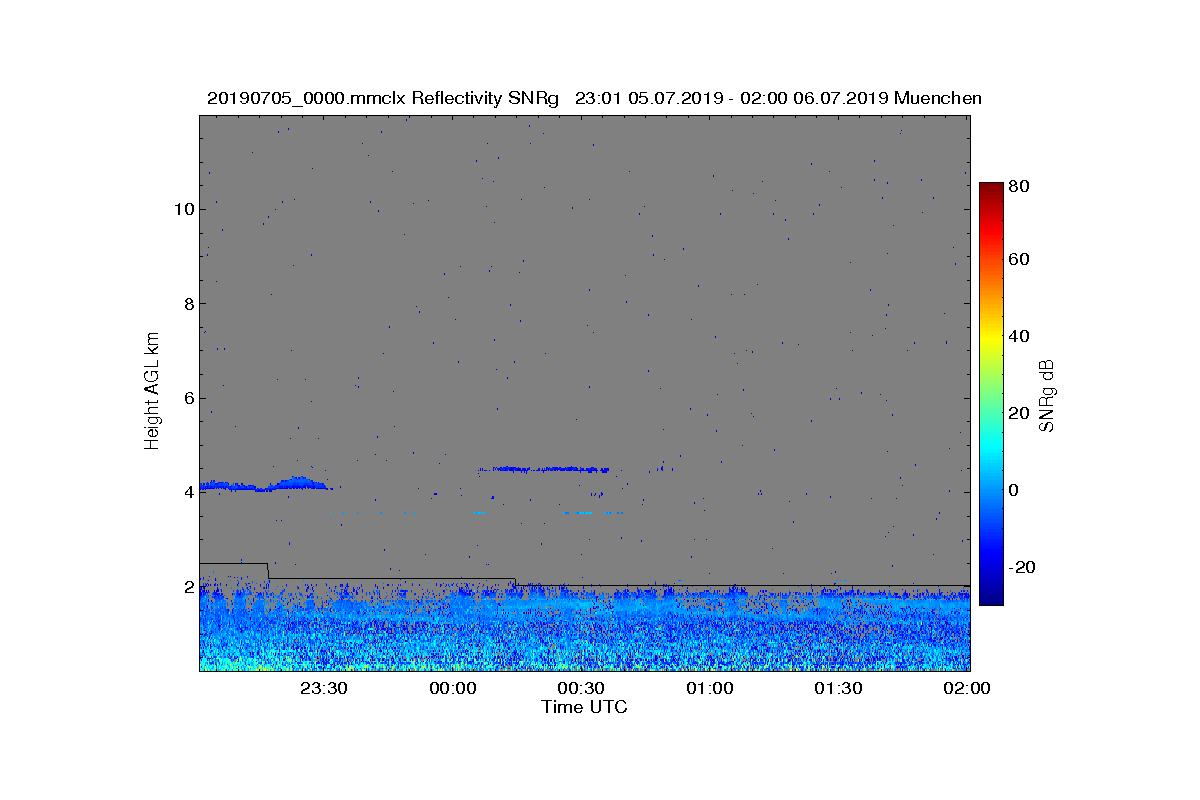Click the blue cloud layer near 4 km
Image resolution: width=1200 pixels, height=800 pixels.
pyautogui.click(x=266, y=485)
